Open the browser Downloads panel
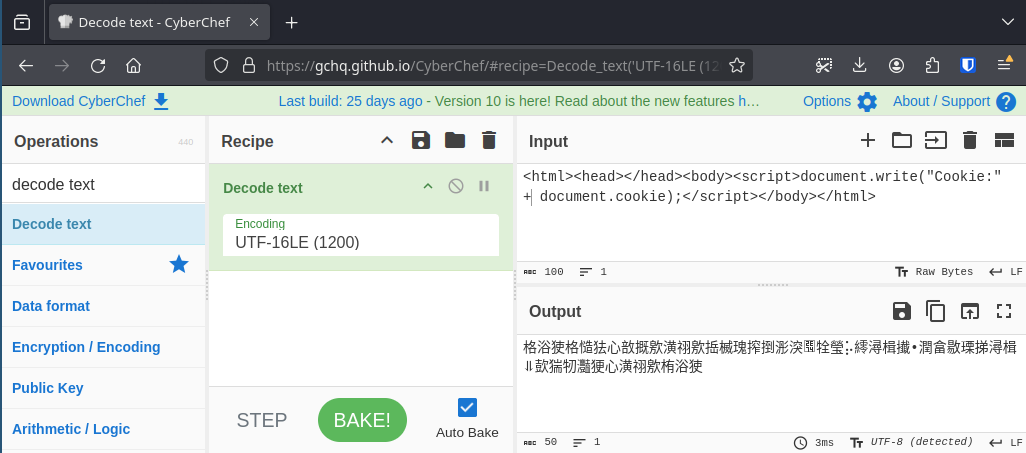 (x=860, y=65)
